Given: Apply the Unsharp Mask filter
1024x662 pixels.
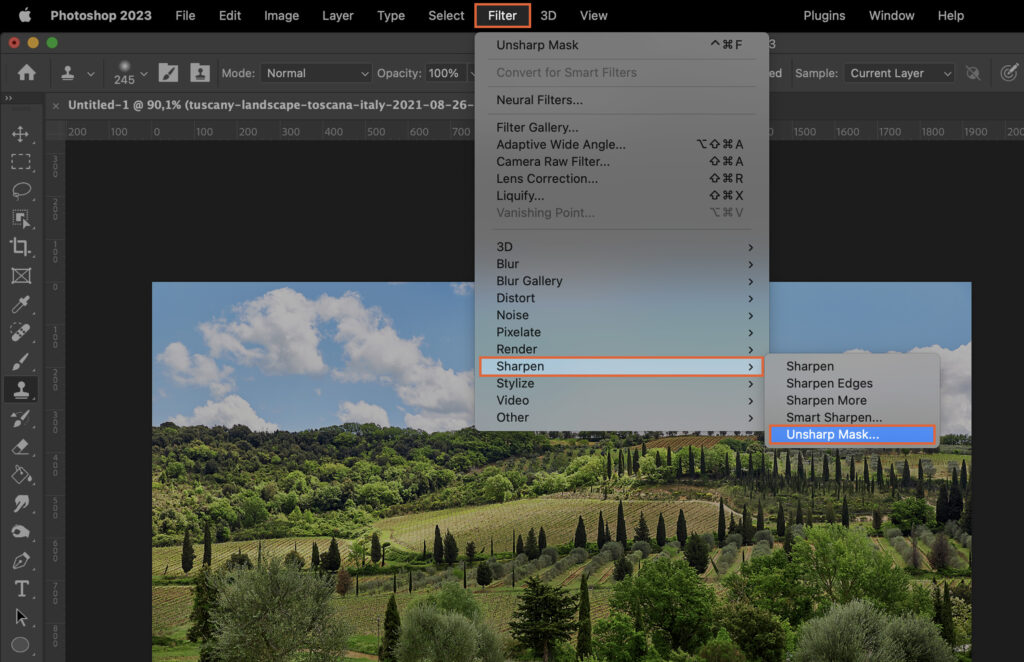Looking at the screenshot, I should [847, 434].
